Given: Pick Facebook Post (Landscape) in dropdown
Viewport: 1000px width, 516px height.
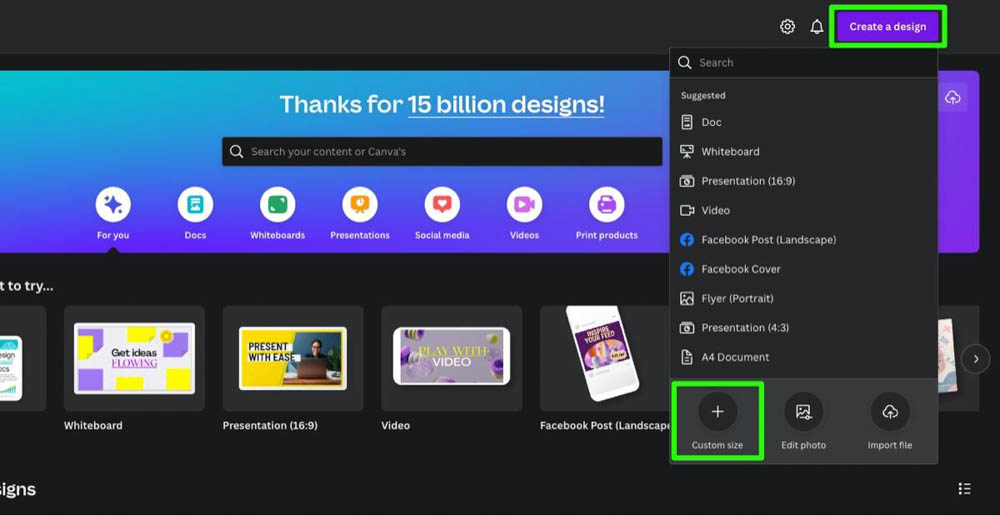Looking at the screenshot, I should tap(804, 239).
